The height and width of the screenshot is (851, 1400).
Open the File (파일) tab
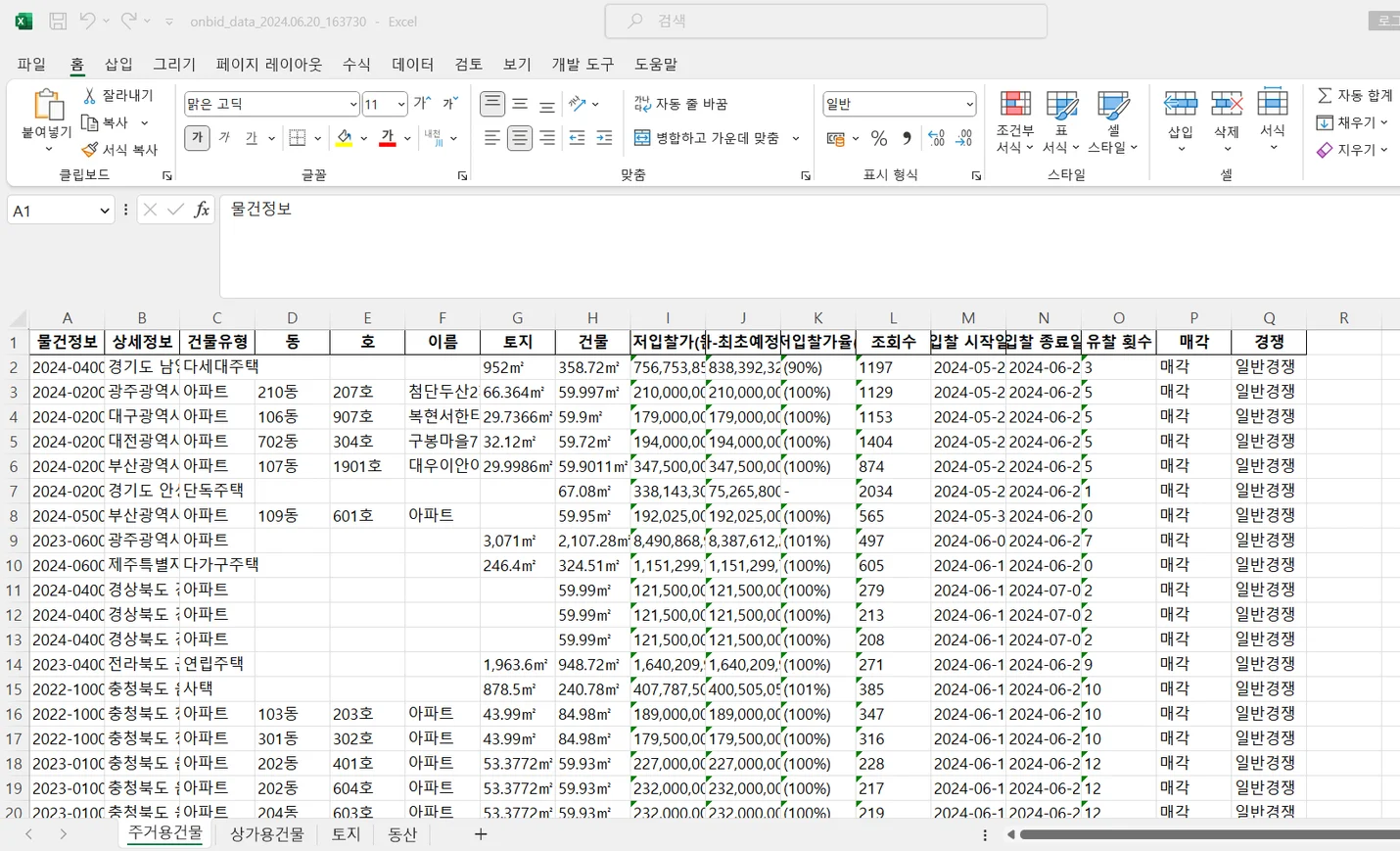[31, 64]
